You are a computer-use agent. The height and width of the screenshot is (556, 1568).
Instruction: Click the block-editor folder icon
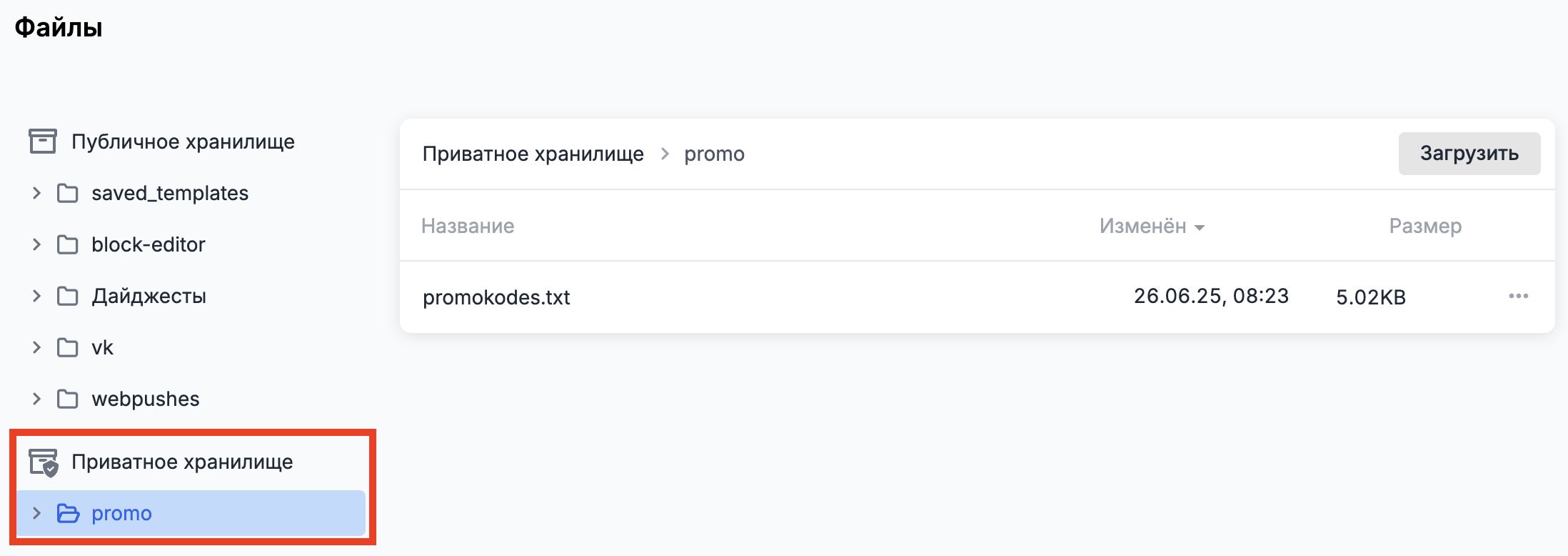coord(68,244)
